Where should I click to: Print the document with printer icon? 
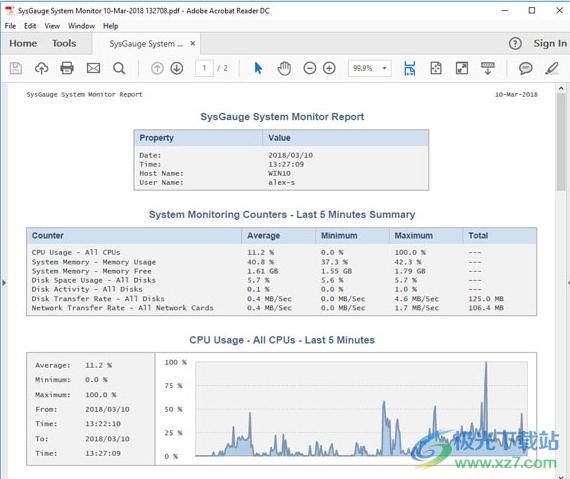pos(67,68)
